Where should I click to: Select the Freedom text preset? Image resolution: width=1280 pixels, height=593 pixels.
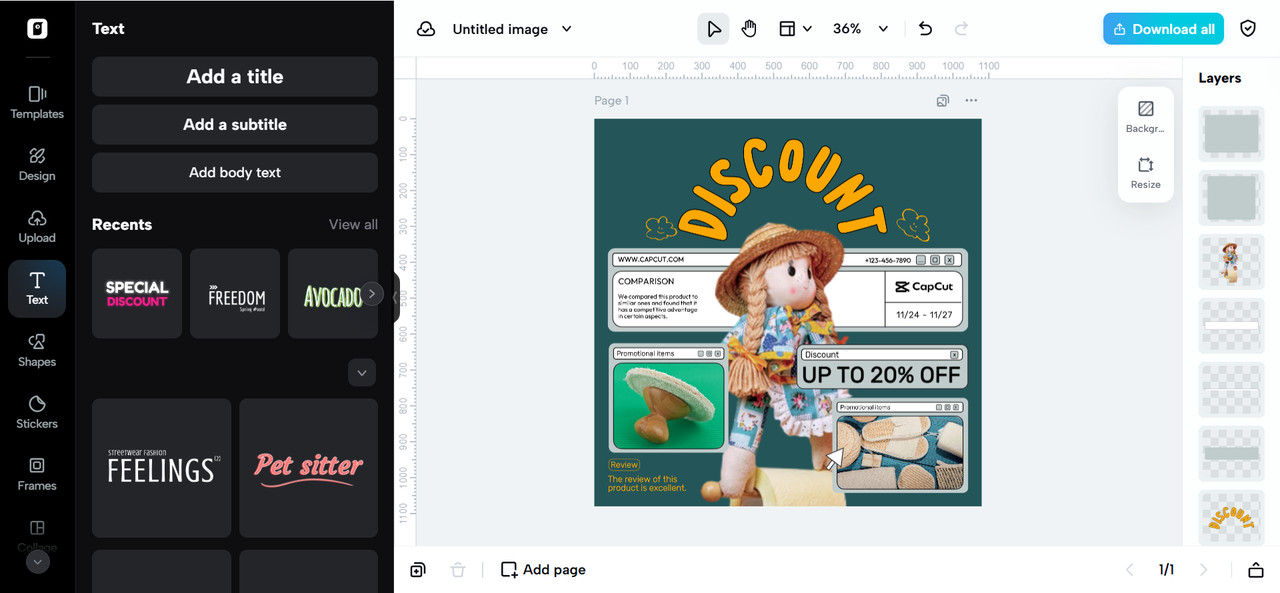(235, 294)
